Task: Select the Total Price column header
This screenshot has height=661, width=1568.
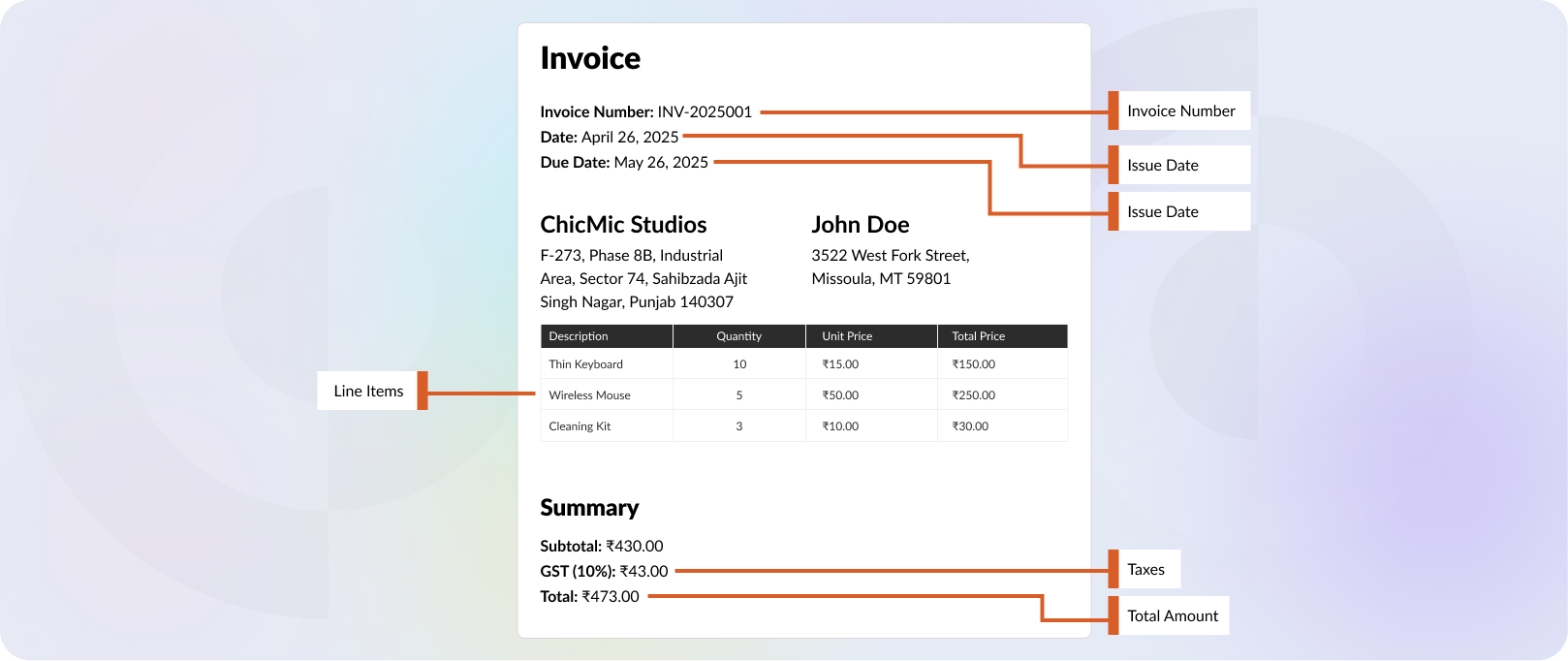Action: [978, 336]
